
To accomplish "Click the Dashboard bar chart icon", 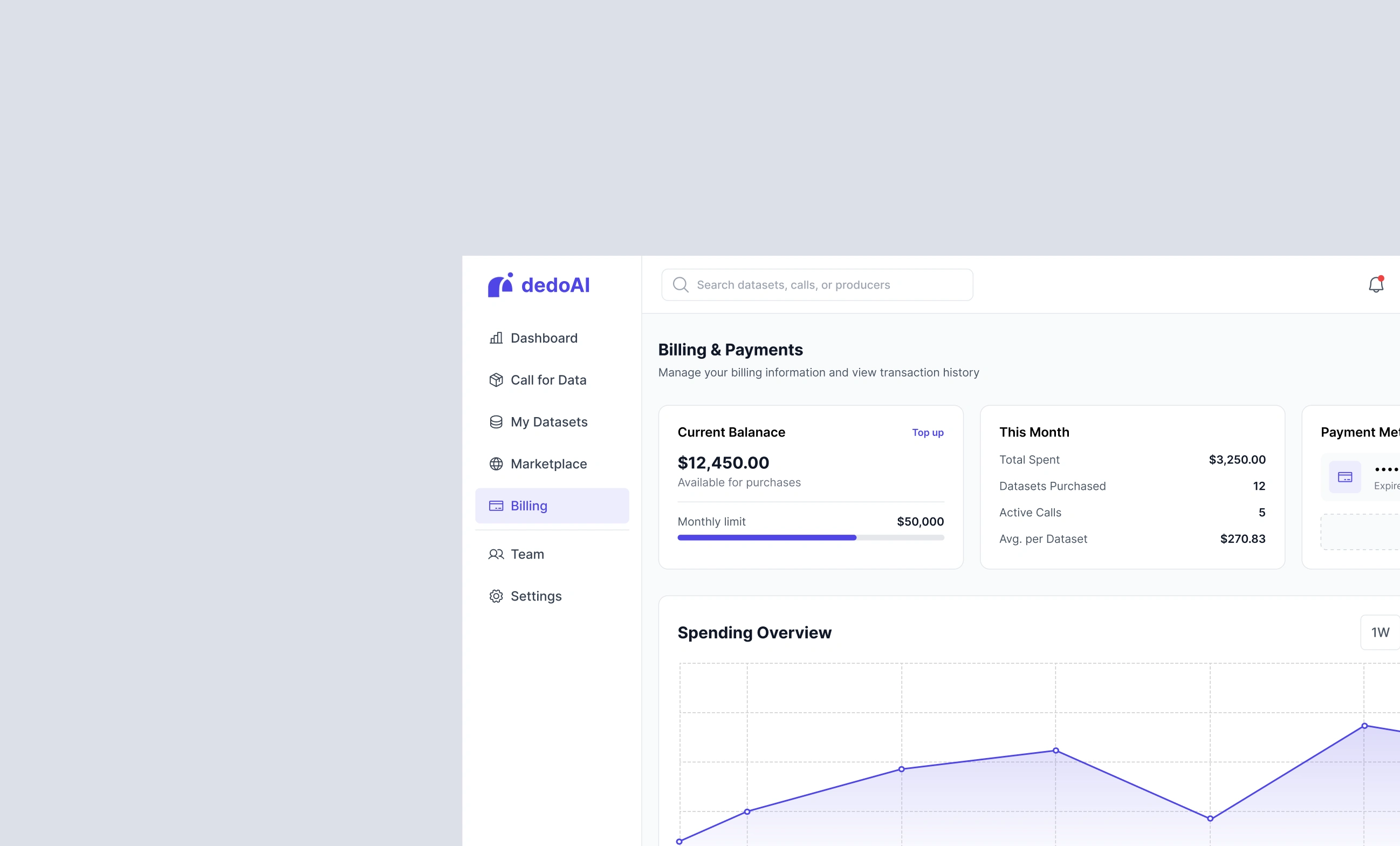I will coord(496,338).
